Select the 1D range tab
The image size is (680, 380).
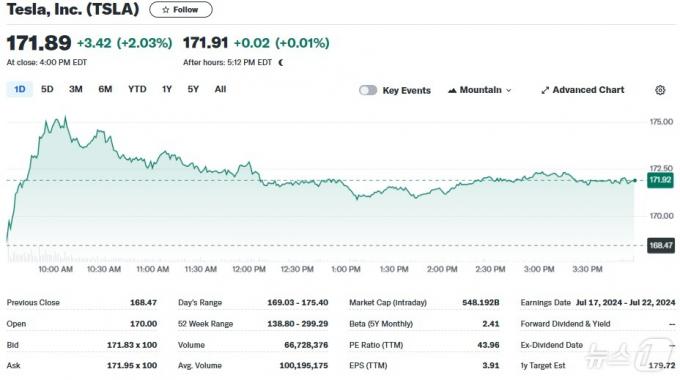click(x=20, y=89)
